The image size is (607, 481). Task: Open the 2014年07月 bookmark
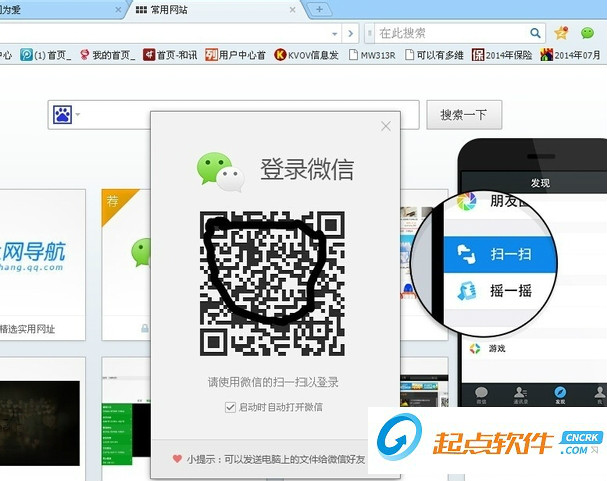click(570, 55)
